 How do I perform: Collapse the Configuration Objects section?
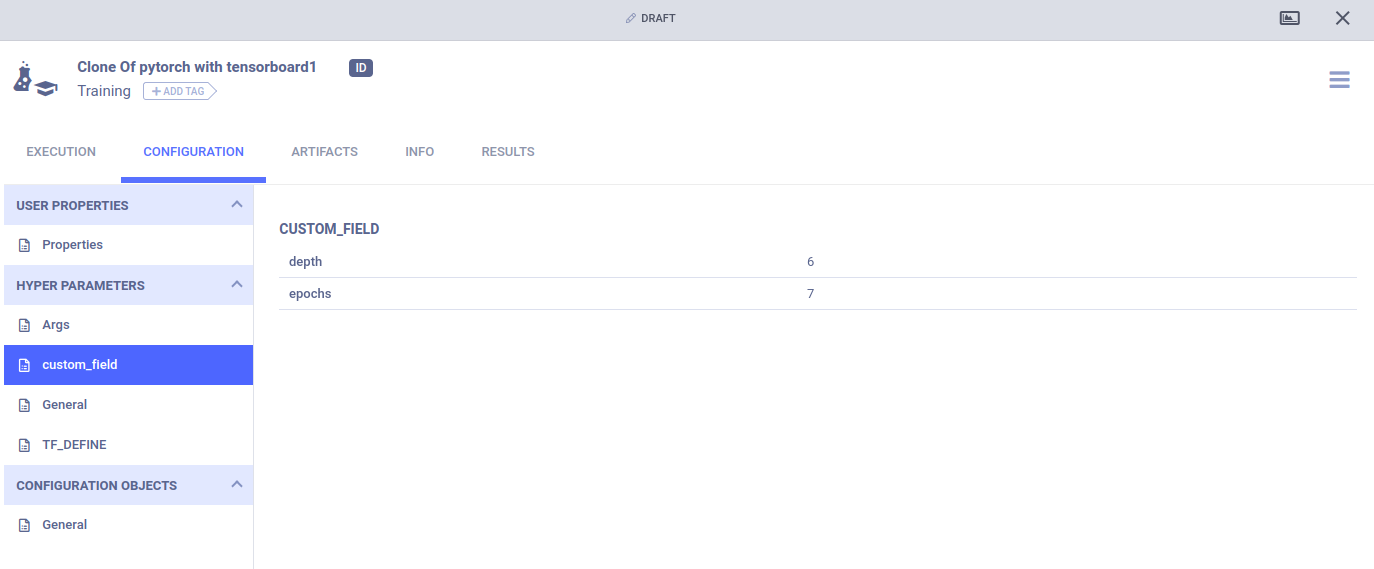click(x=236, y=485)
